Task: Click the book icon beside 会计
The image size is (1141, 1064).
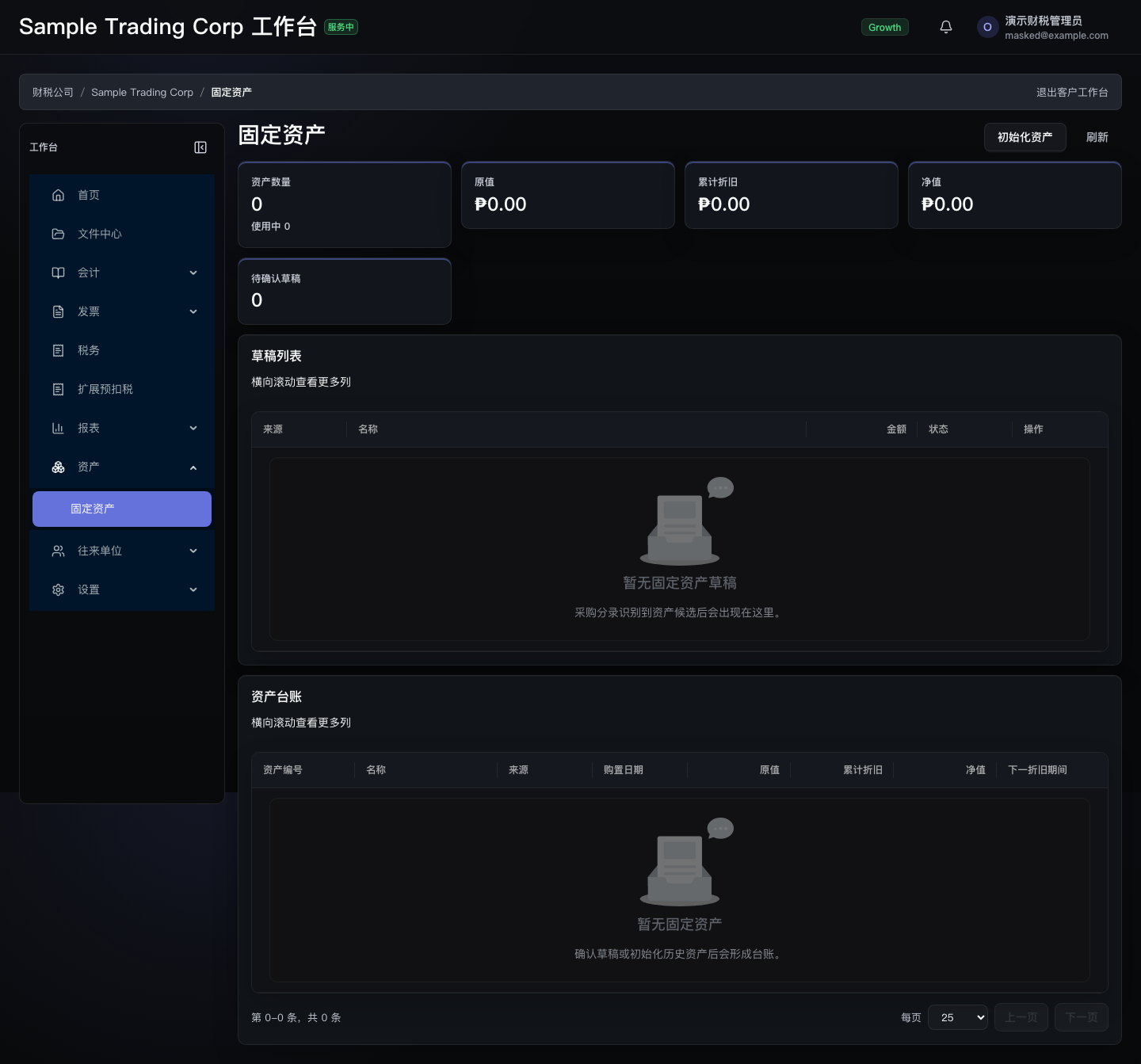Action: [x=58, y=273]
